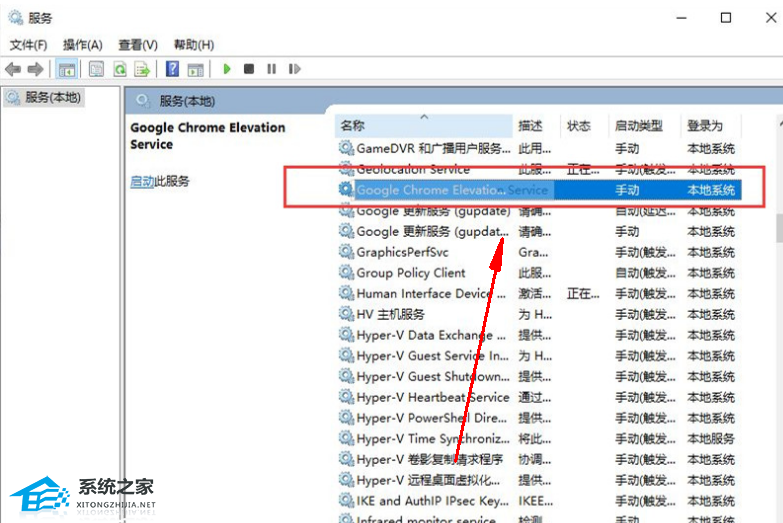Select Hyper-V Heartbeat Service row

click(x=538, y=397)
